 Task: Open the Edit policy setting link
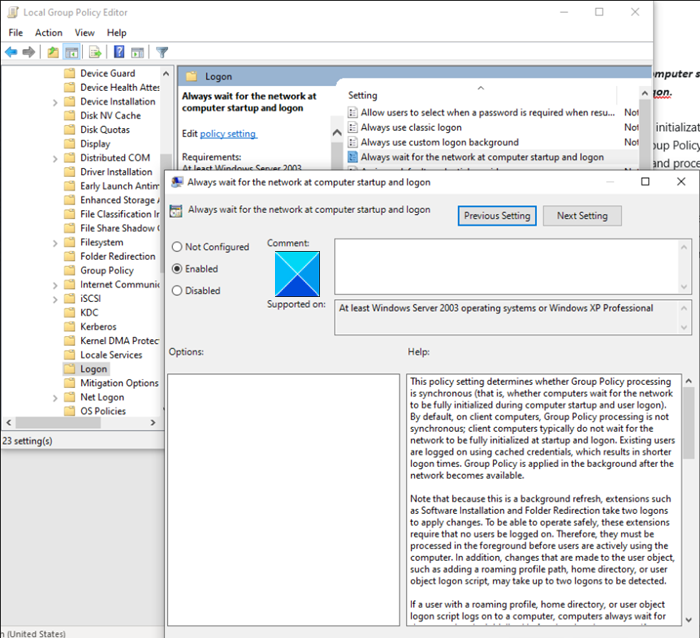[228, 133]
